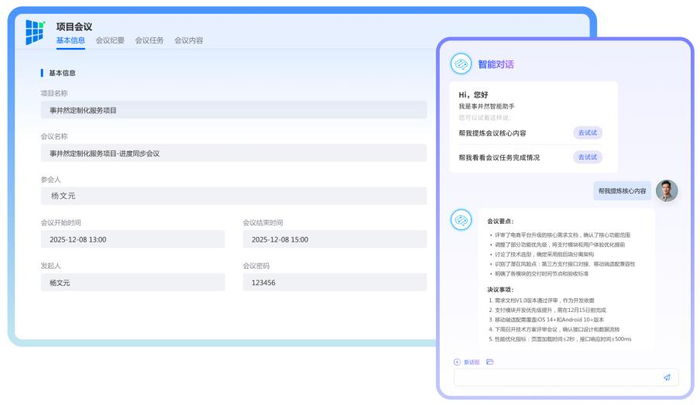
Task: Click 去试试 next to 帮我提炼会议核心内容
Action: point(588,133)
